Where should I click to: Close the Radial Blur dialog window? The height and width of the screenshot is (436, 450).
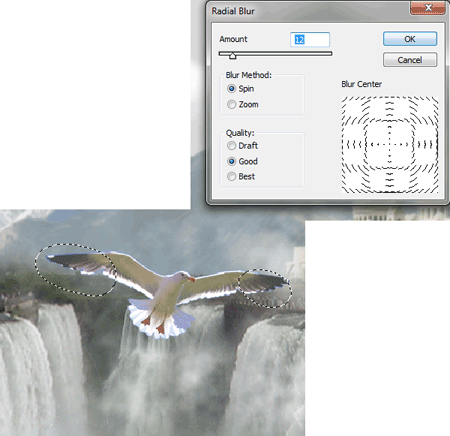(x=428, y=8)
